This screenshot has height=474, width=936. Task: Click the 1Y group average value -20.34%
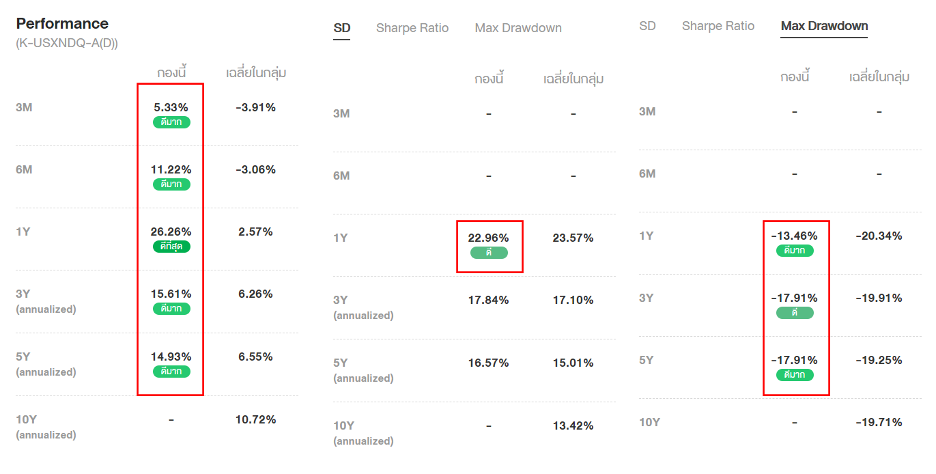pyautogui.click(x=879, y=236)
